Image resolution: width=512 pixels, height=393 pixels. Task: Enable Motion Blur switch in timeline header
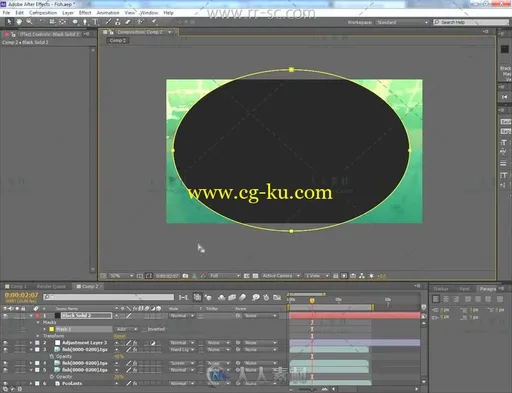[243, 297]
